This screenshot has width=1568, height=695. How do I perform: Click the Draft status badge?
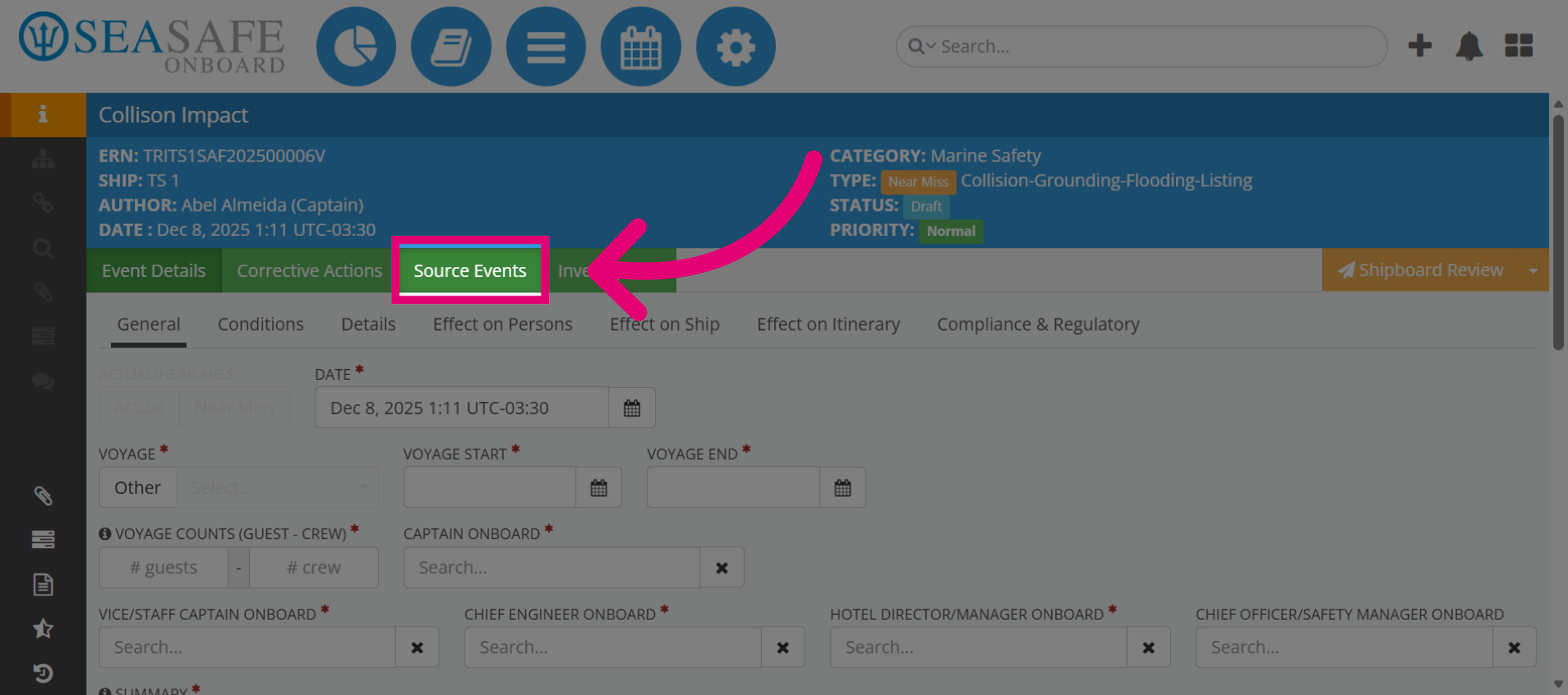coord(926,207)
